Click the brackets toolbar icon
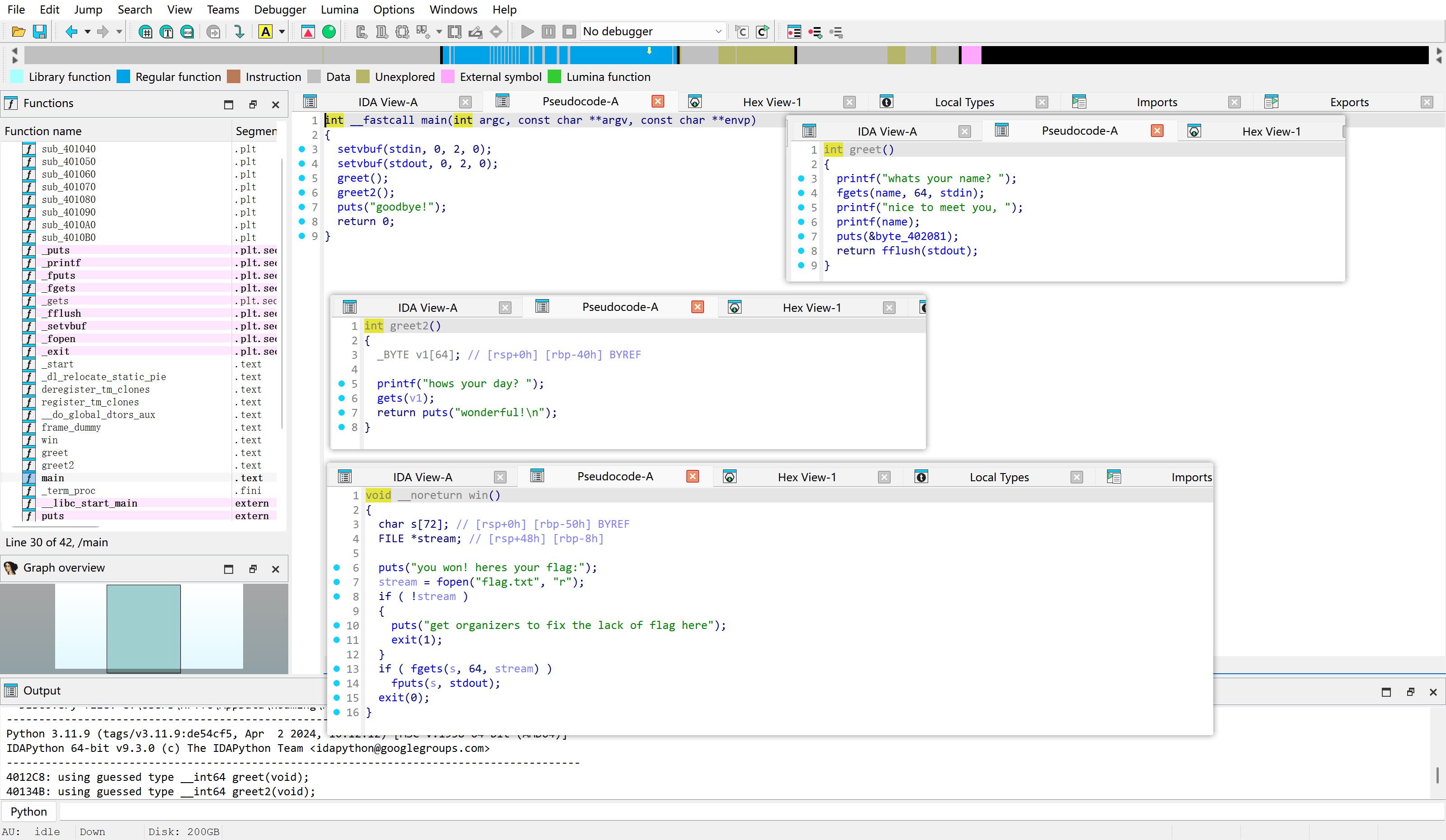This screenshot has width=1446, height=840. [455, 32]
